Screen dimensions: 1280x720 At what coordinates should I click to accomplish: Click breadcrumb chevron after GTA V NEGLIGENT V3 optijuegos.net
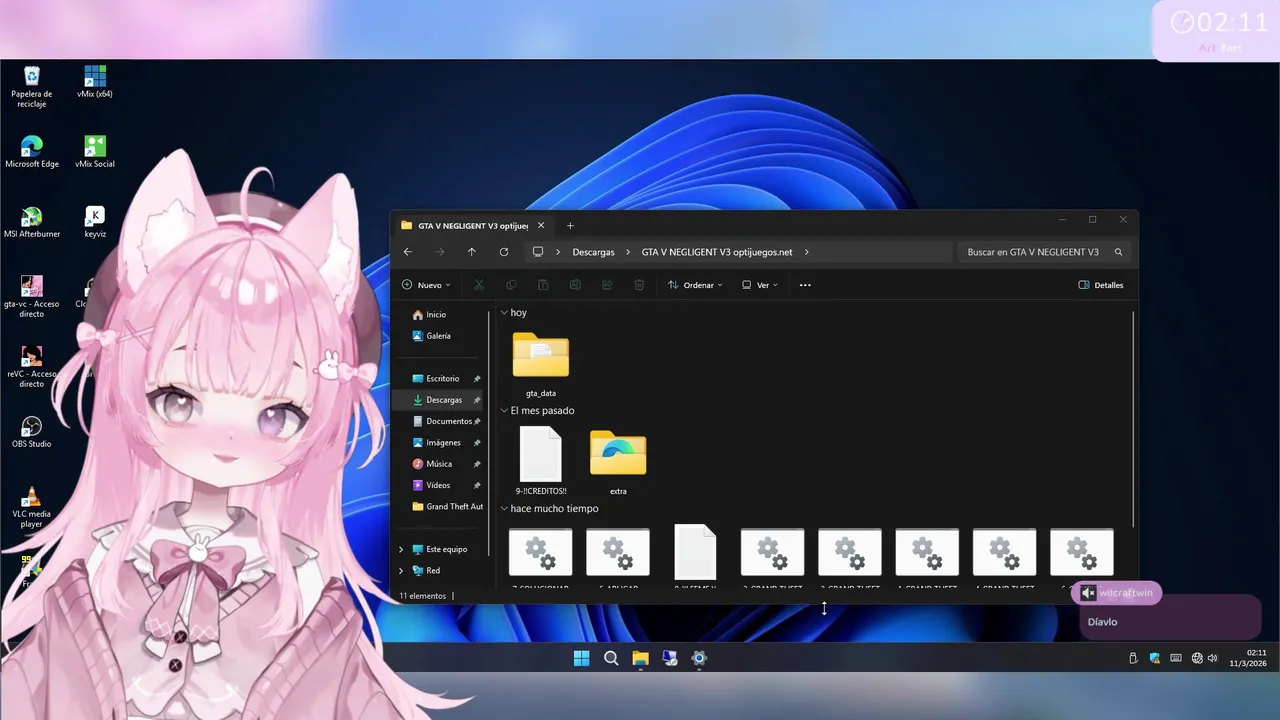(806, 252)
